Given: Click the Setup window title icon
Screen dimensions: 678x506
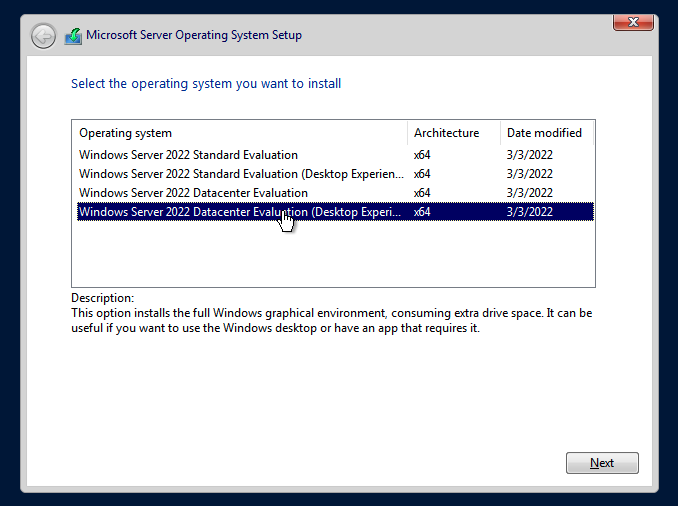Looking at the screenshot, I should coord(73,36).
